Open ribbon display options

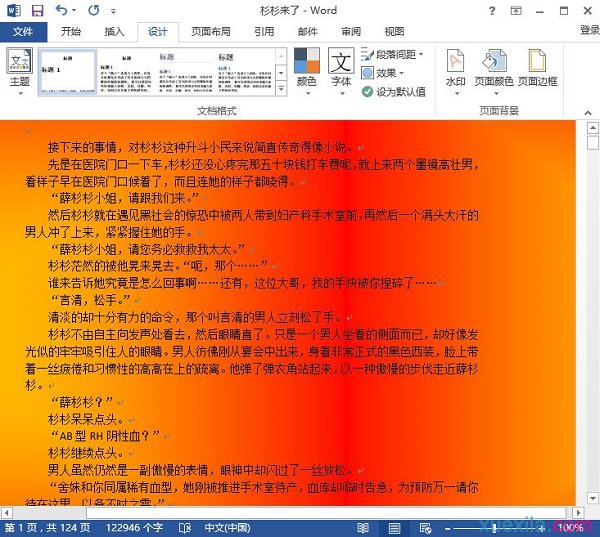pos(516,11)
